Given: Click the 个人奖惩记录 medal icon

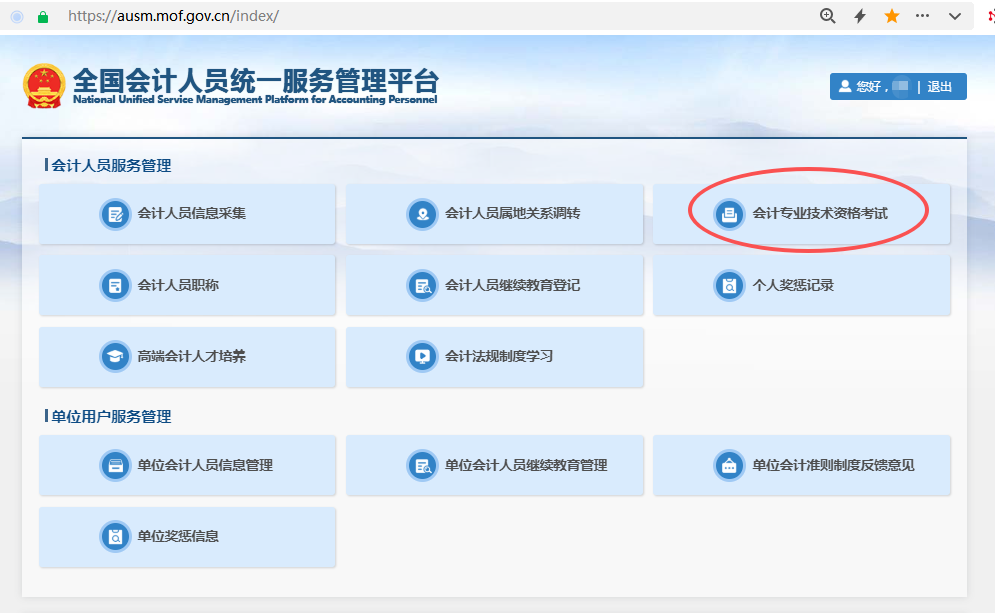Looking at the screenshot, I should [729, 285].
